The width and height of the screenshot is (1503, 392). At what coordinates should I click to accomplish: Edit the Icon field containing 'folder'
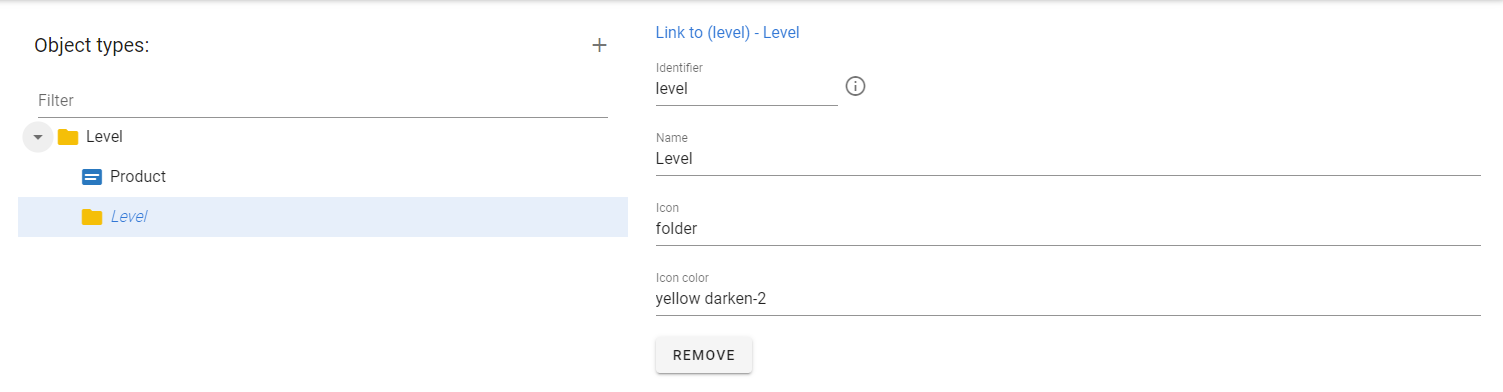1067,228
